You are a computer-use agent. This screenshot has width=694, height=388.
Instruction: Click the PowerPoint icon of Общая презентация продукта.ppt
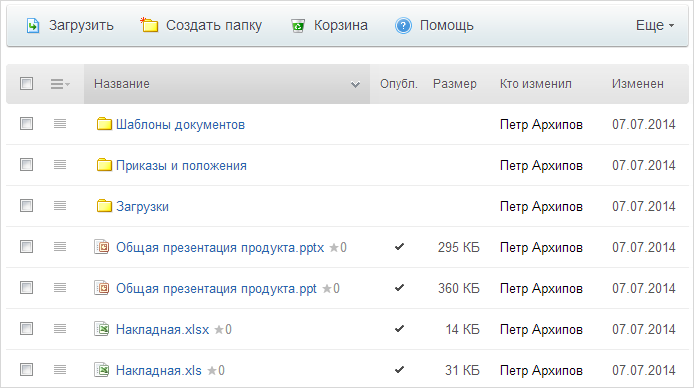coord(102,288)
